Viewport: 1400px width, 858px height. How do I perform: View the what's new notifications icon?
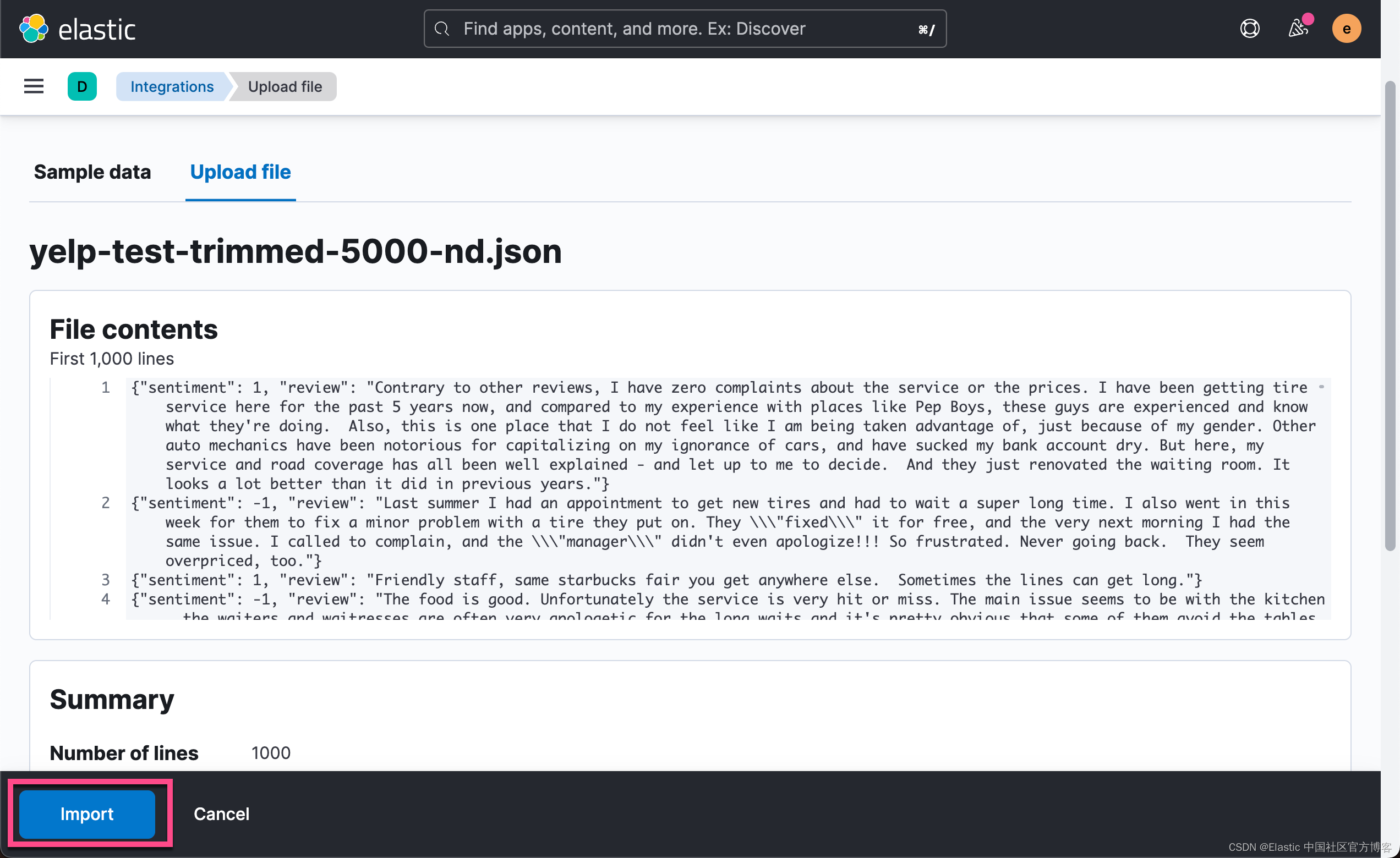pyautogui.click(x=1298, y=29)
